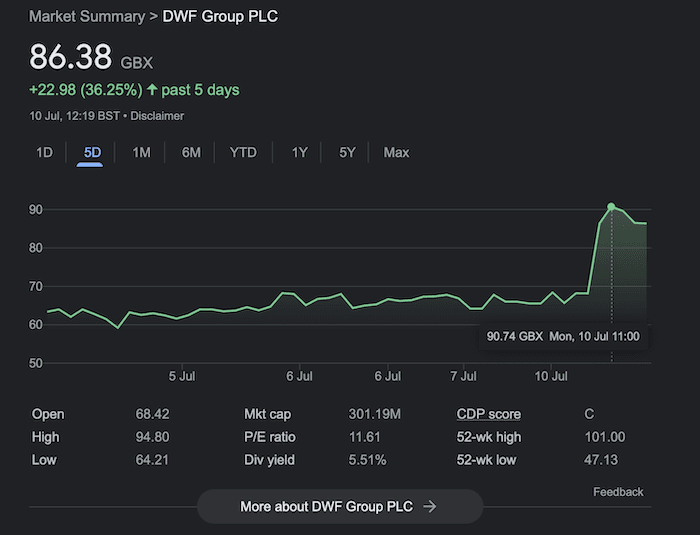This screenshot has width=700, height=535.
Task: Click the P/E ratio value 11.61
Action: (364, 437)
